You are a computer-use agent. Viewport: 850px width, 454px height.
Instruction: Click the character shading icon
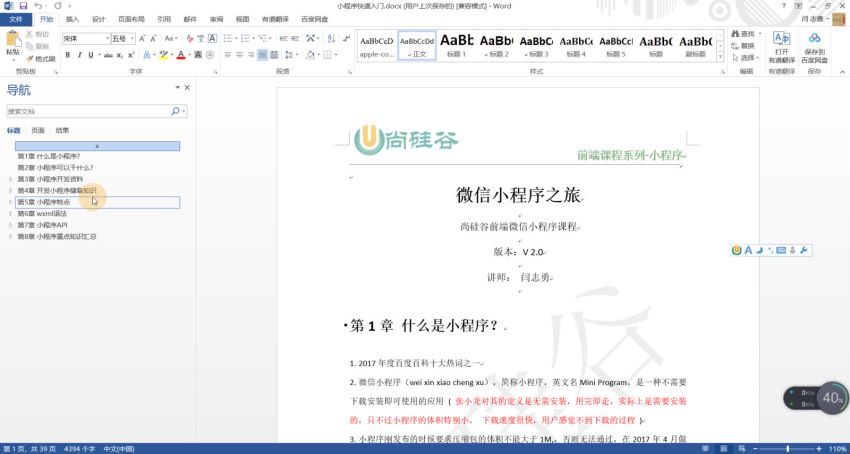pyautogui.click(x=198, y=55)
